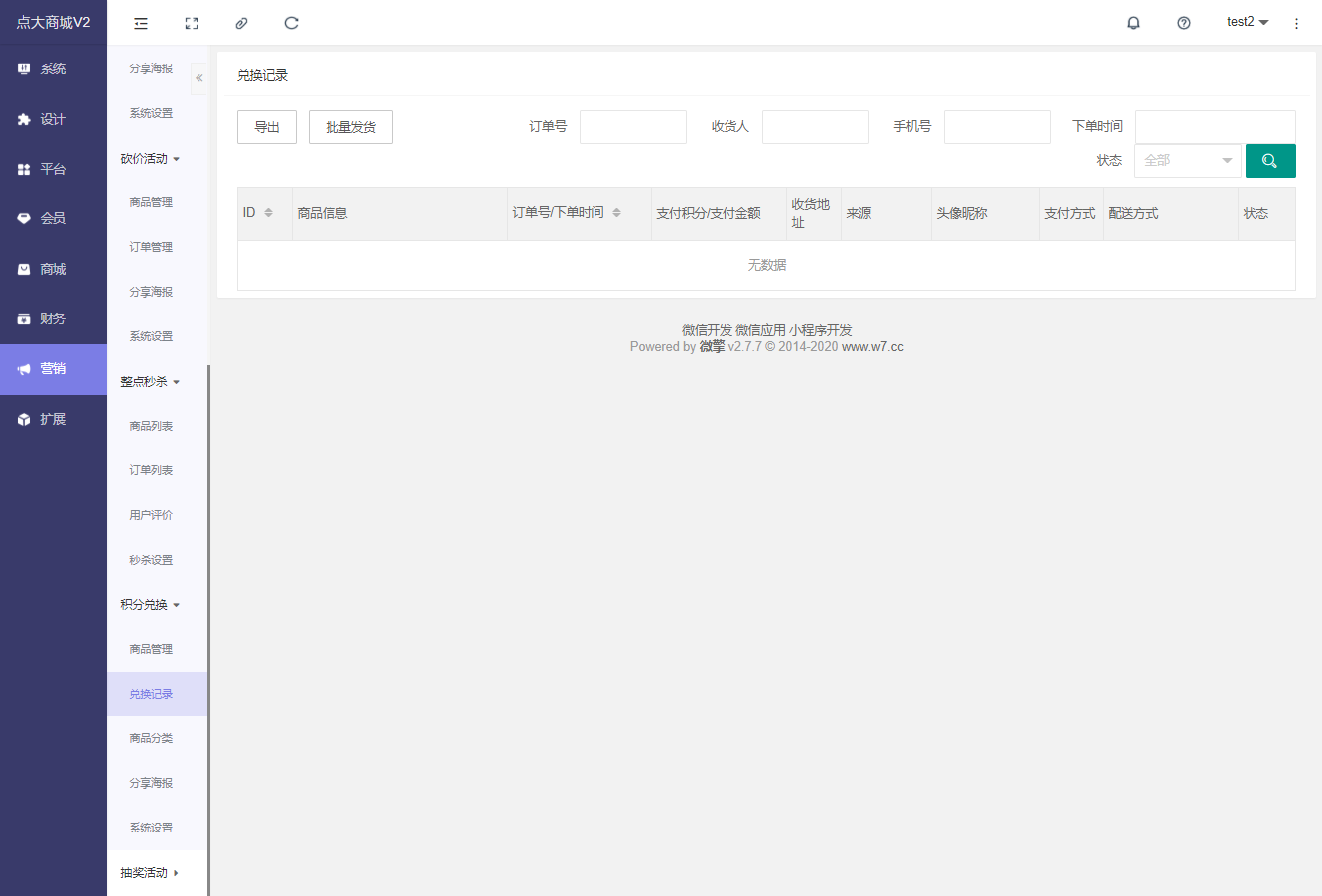This screenshot has height=896, width=1322.
Task: Toggle the side menu collapse icon in top bar
Action: pos(141,23)
